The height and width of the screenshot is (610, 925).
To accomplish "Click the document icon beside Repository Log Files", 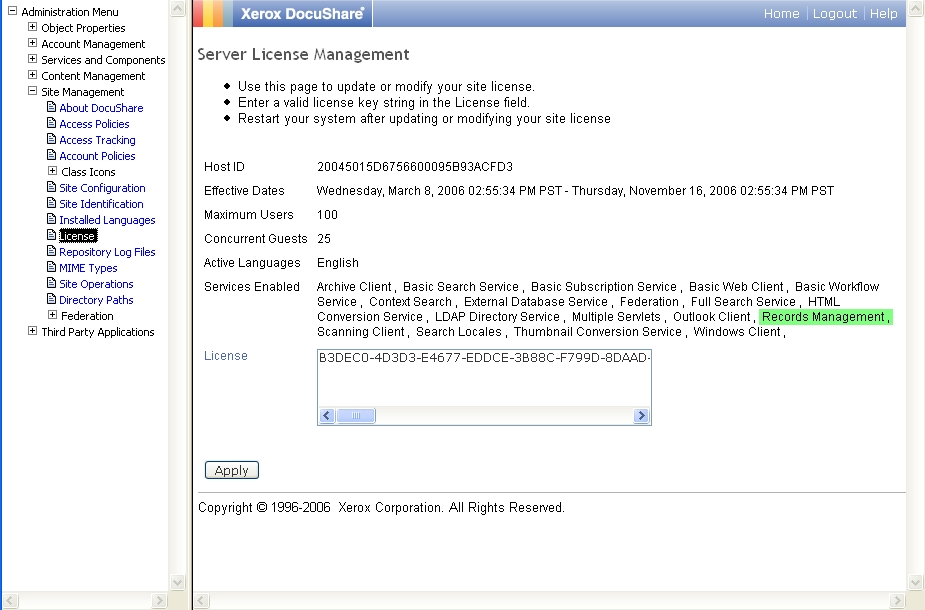I will [51, 251].
